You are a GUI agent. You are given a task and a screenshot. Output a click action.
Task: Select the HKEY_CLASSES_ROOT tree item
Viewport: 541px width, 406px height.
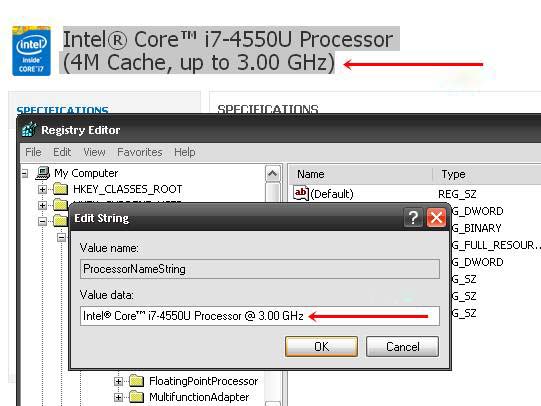coord(127,189)
